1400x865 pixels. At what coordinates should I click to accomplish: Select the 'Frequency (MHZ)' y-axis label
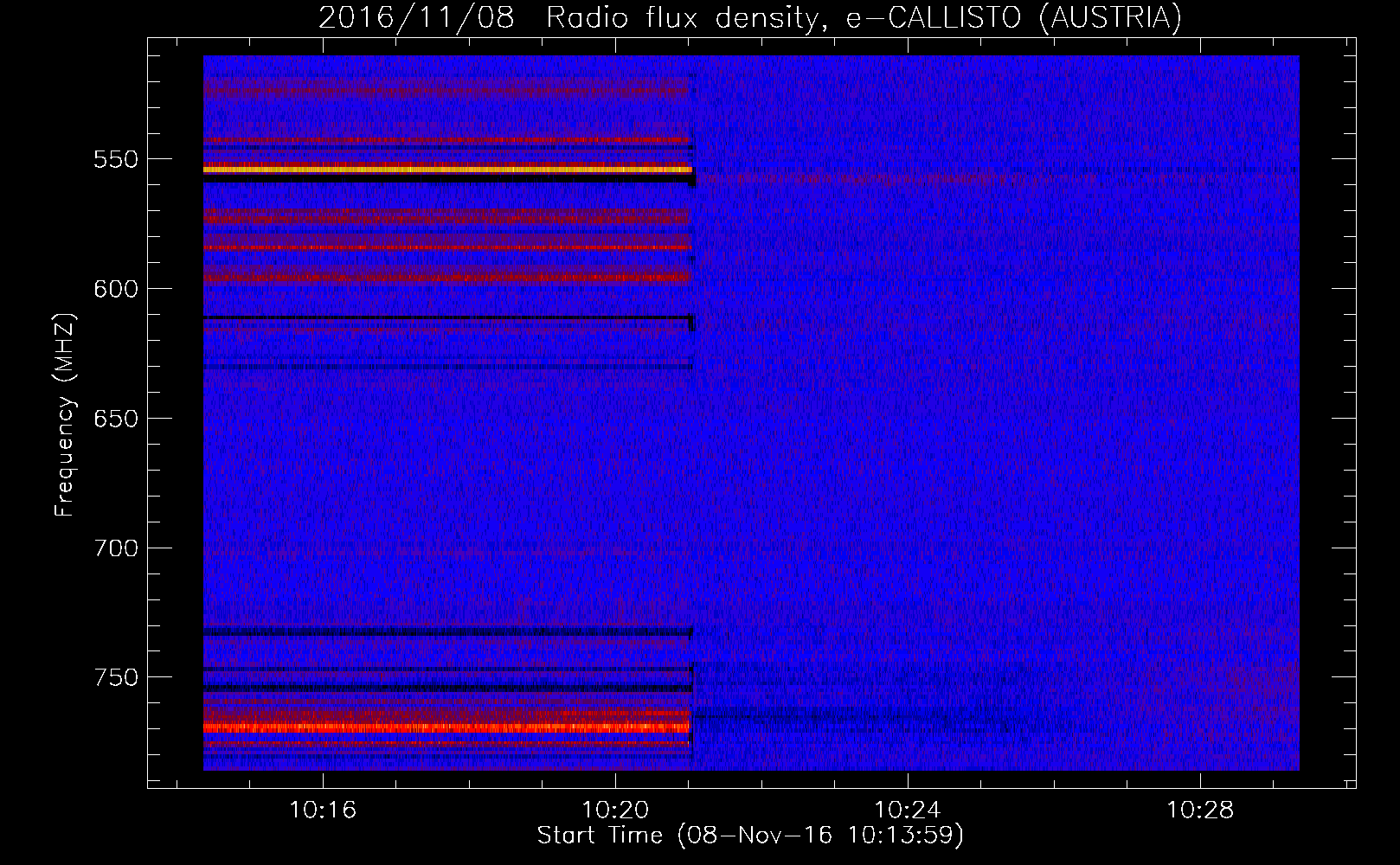point(65,415)
